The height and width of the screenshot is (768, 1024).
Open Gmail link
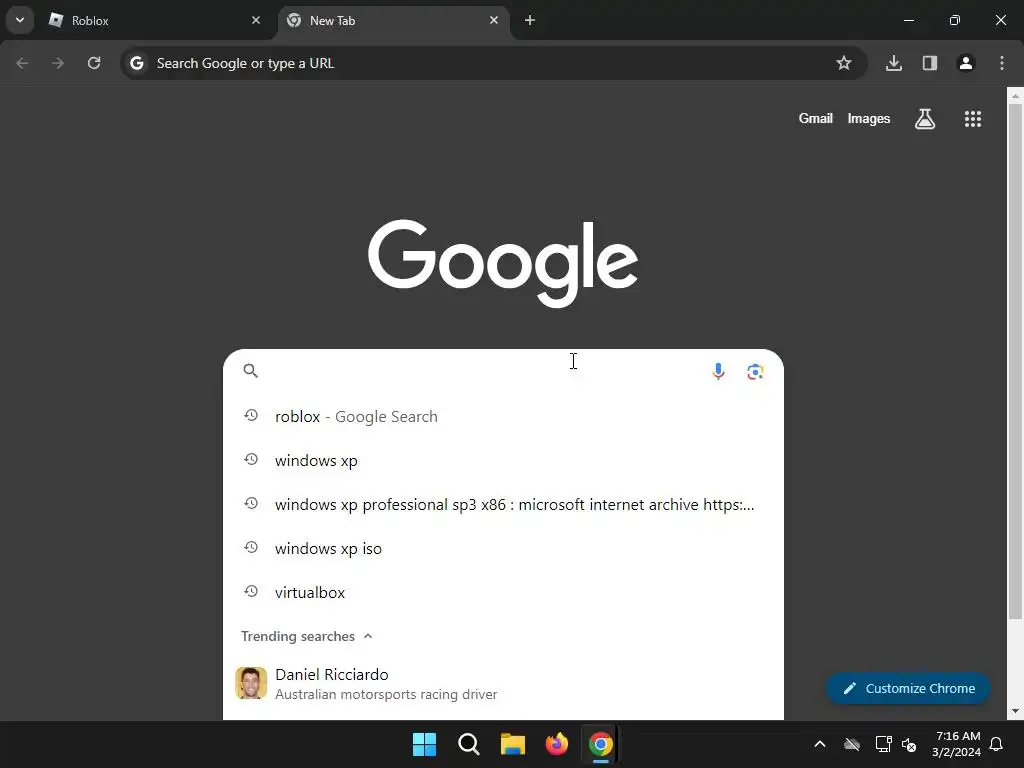pyautogui.click(x=816, y=119)
